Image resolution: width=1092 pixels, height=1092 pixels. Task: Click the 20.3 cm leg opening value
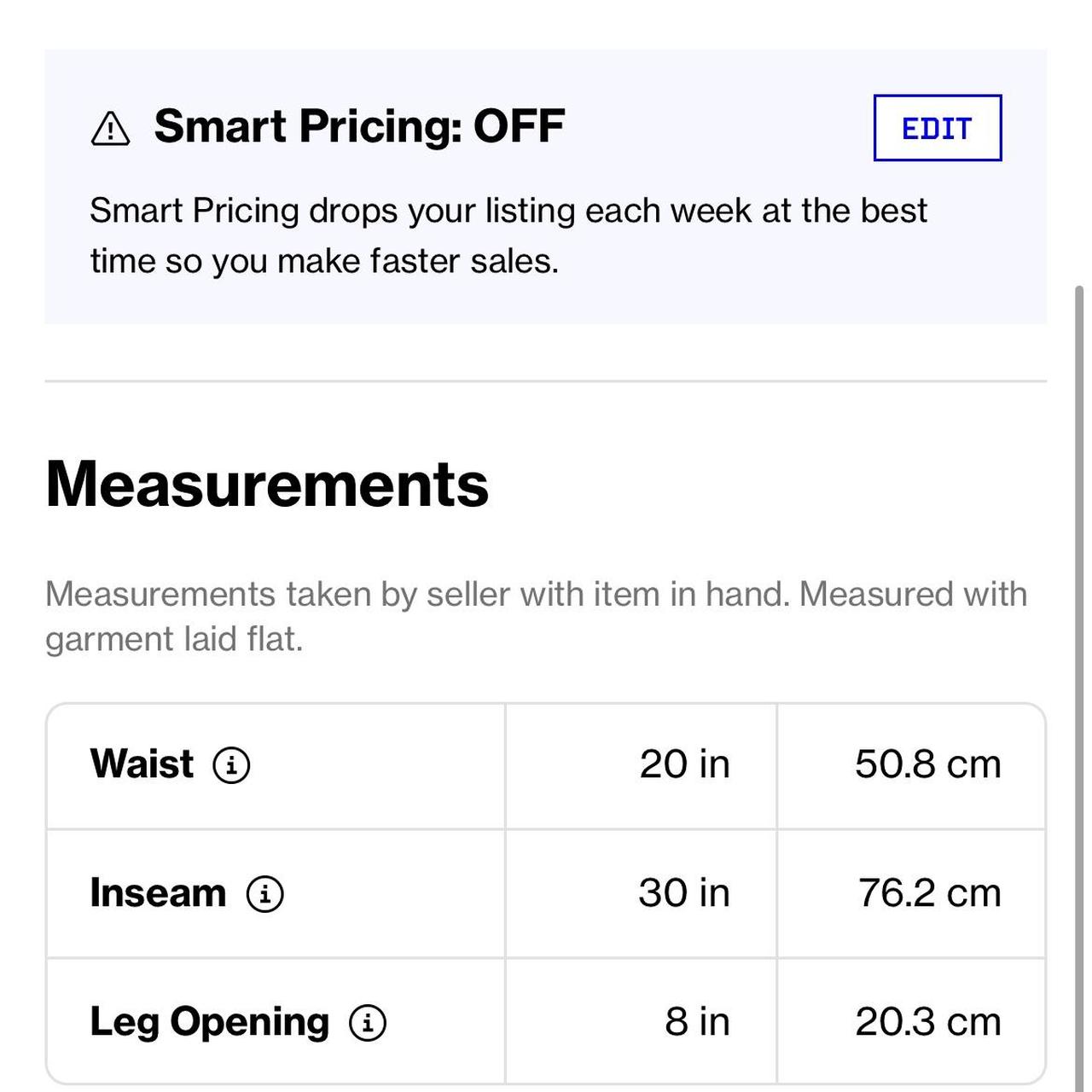pos(927,1022)
